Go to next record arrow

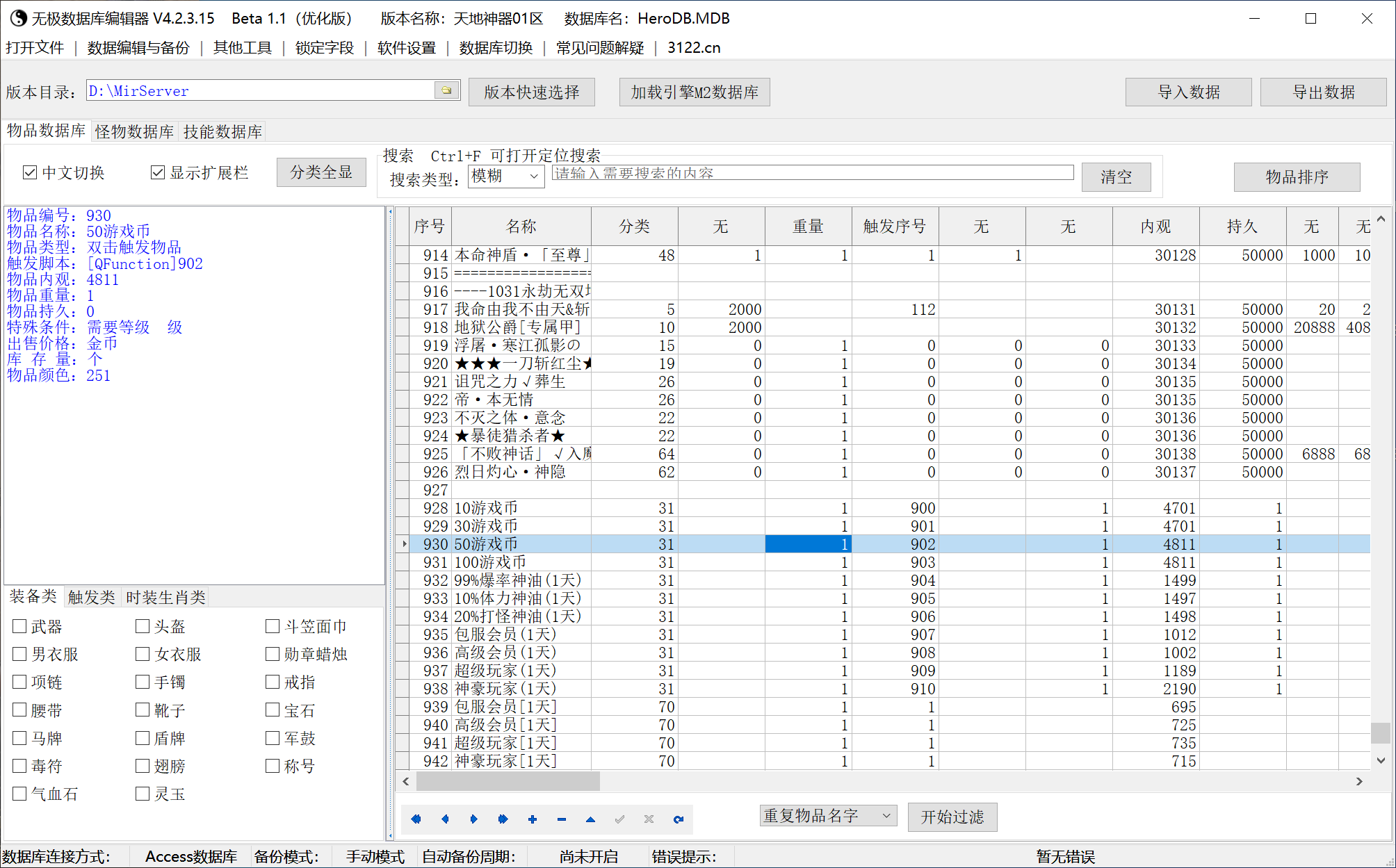474,819
